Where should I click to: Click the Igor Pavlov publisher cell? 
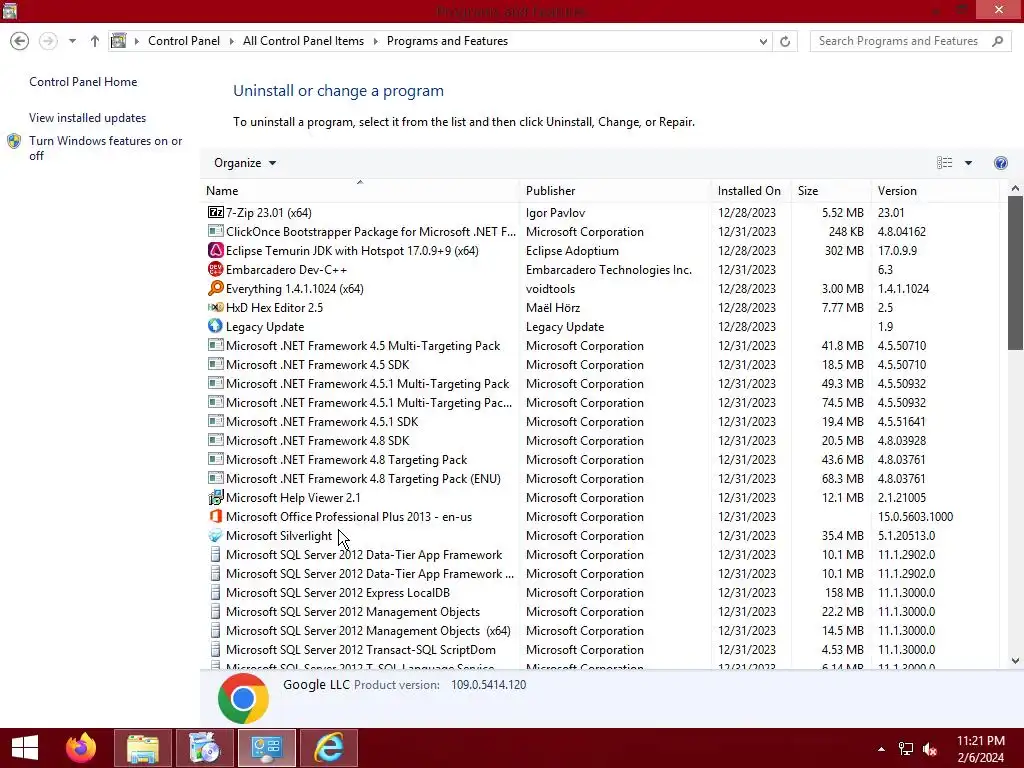(x=555, y=213)
